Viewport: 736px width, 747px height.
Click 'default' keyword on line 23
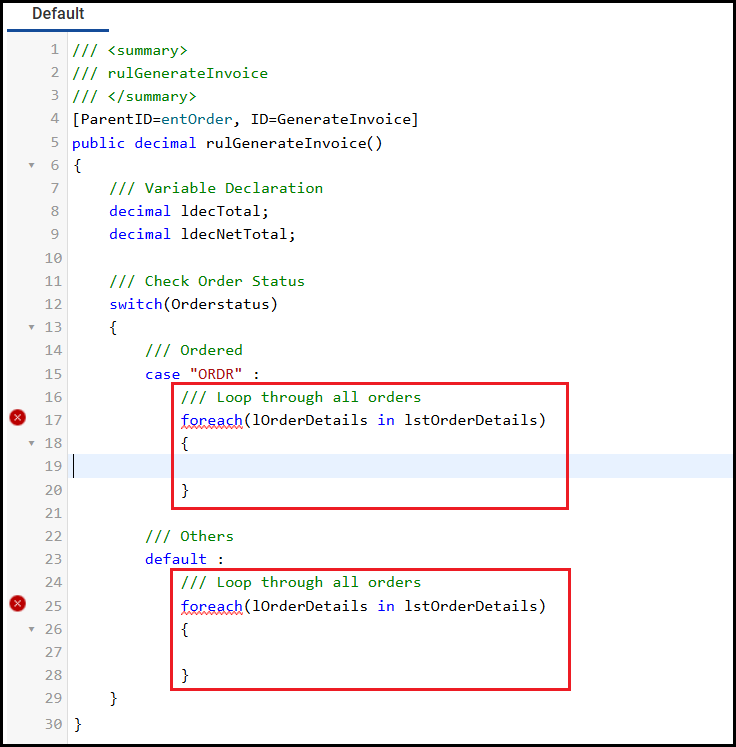[176, 559]
